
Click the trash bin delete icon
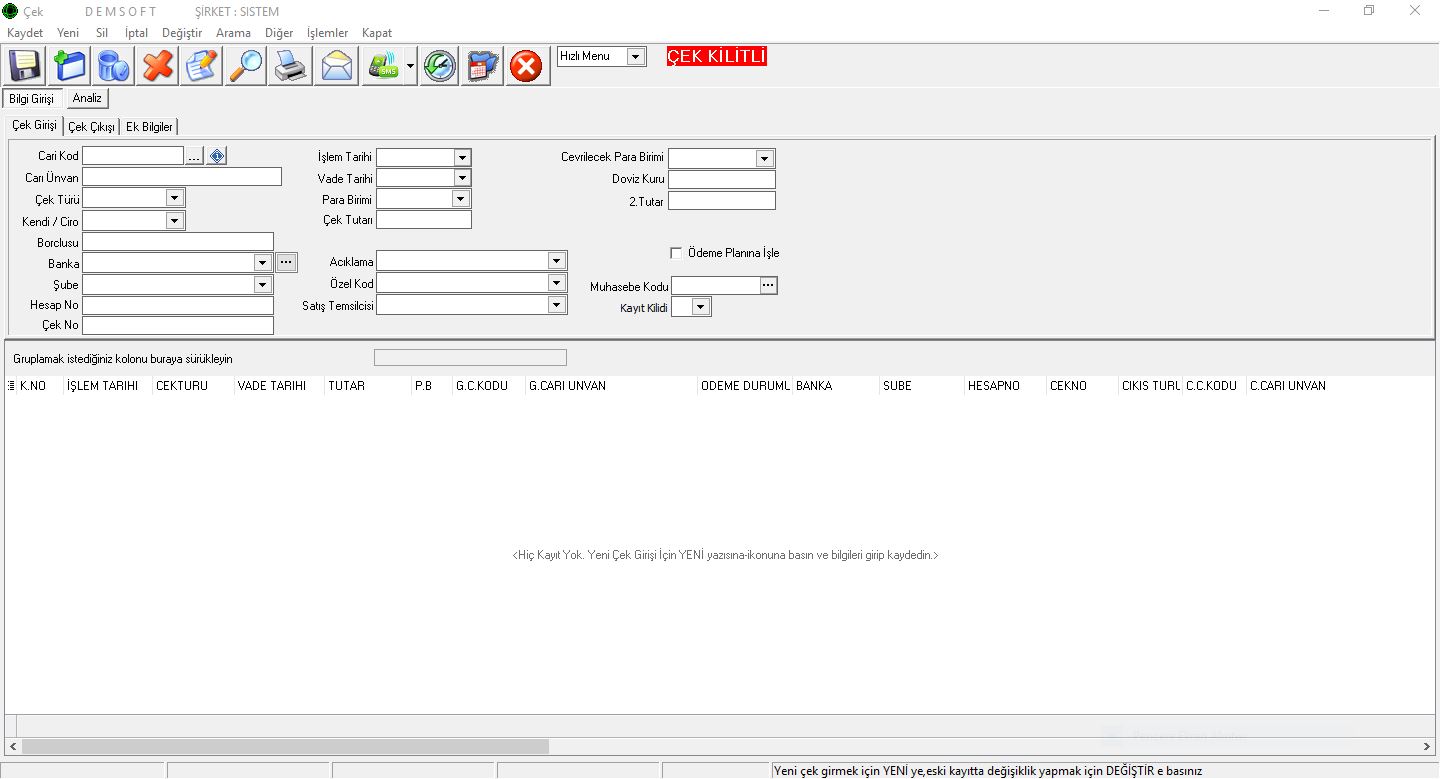click(113, 66)
